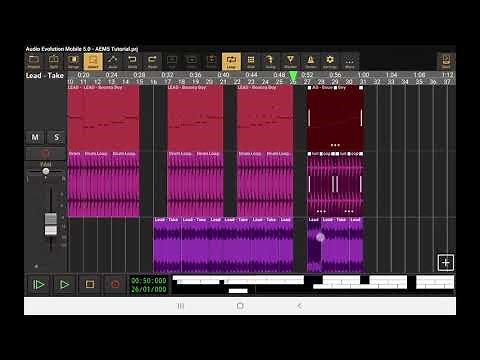Toggle the highlighted Loop button
Image resolution: width=480 pixels, height=360 pixels.
[x=231, y=62]
